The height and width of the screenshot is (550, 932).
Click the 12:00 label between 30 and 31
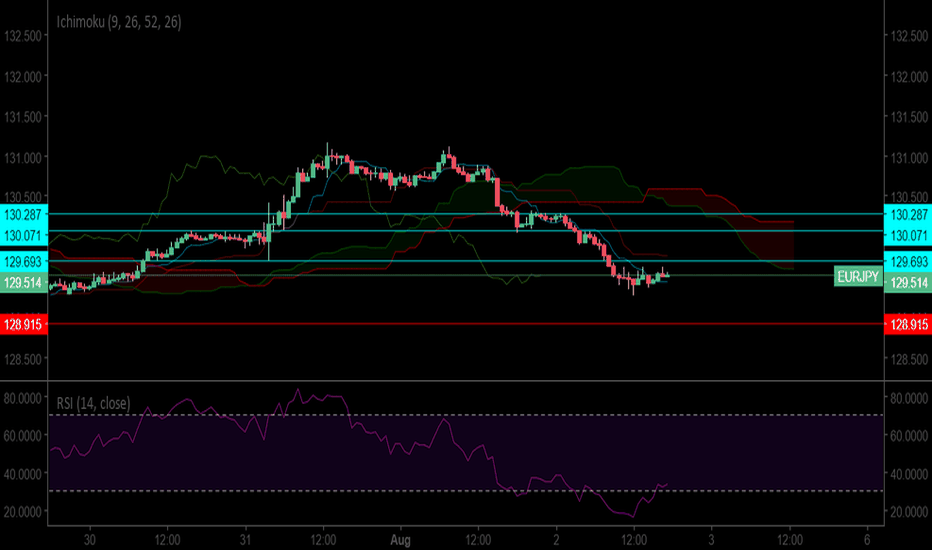coord(168,540)
